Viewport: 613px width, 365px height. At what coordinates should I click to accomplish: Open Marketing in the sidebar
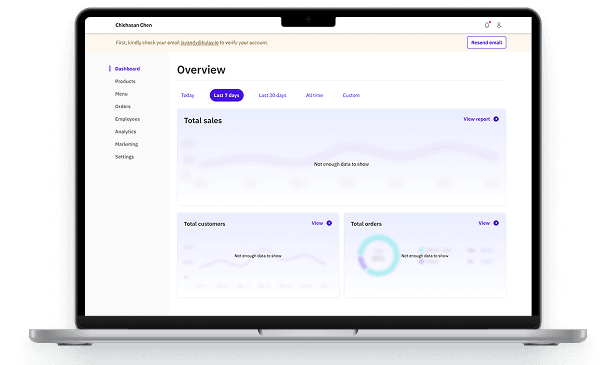pos(126,144)
